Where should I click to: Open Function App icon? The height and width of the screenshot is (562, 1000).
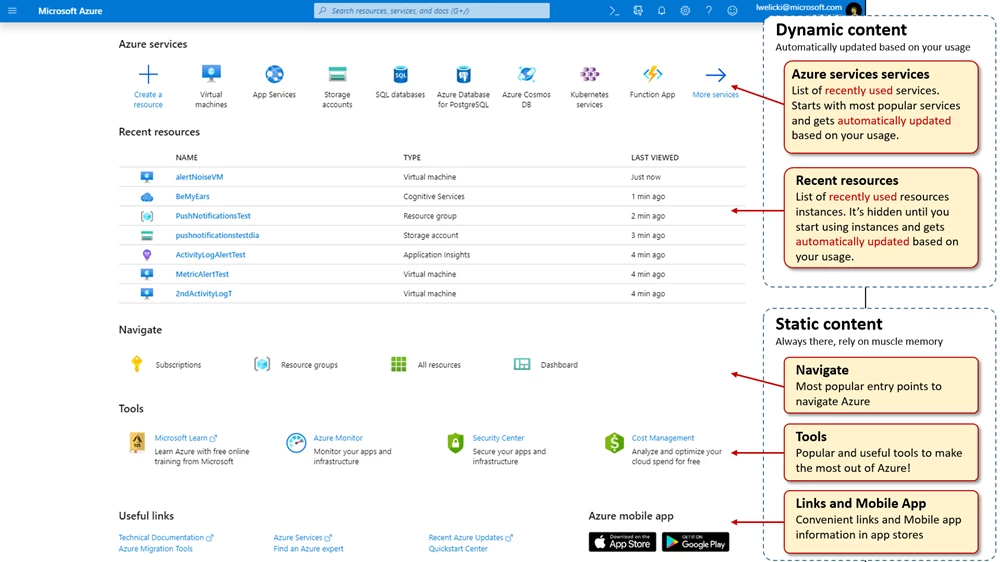click(x=652, y=74)
